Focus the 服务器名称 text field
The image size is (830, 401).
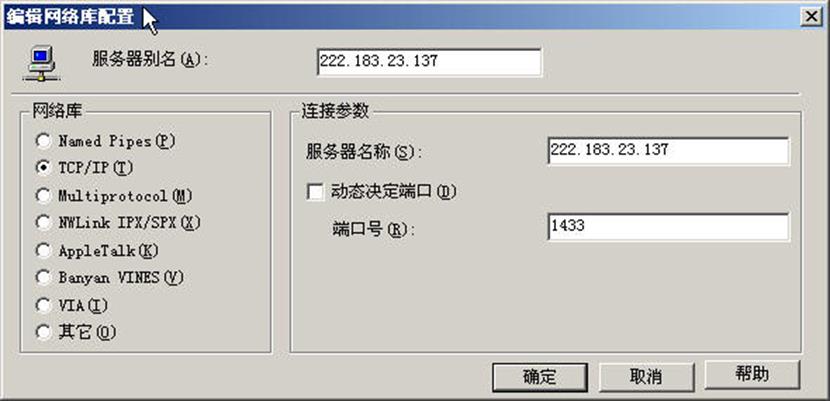(669, 151)
